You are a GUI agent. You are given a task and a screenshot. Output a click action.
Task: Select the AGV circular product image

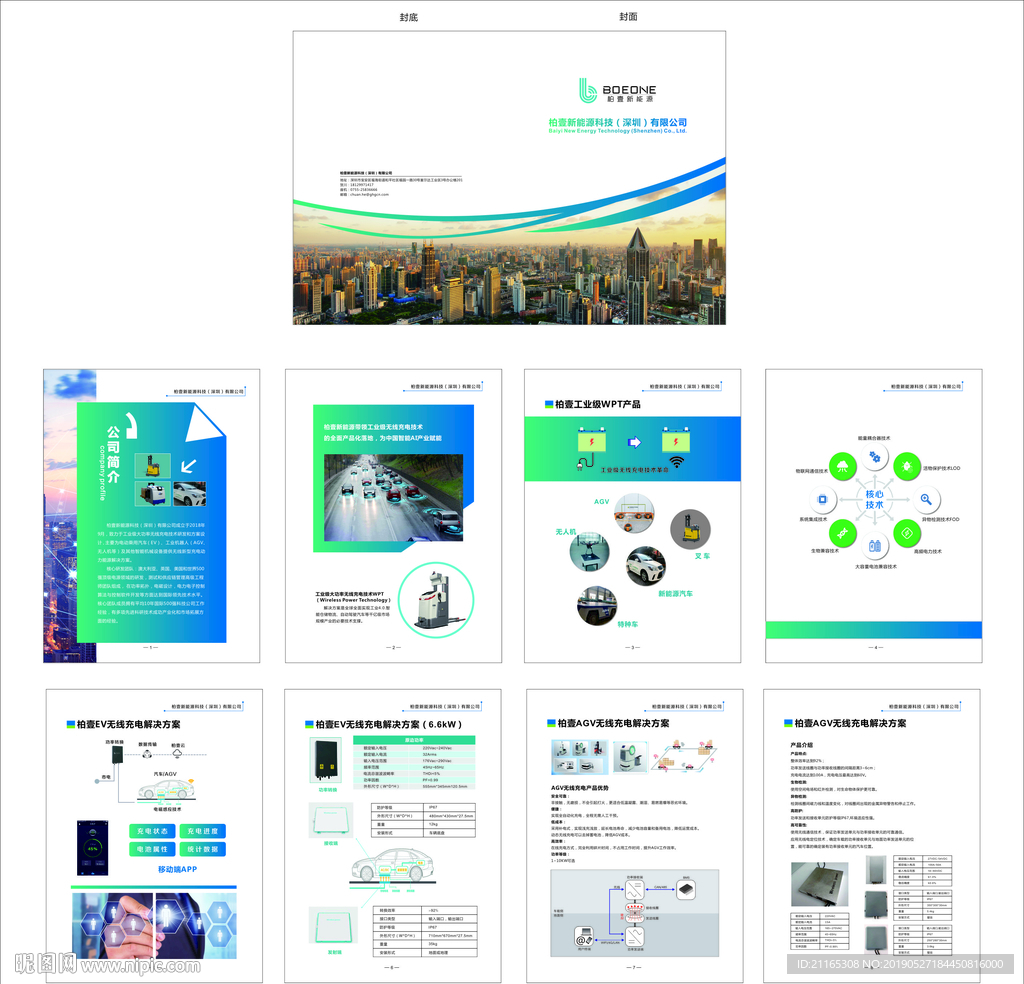633,513
